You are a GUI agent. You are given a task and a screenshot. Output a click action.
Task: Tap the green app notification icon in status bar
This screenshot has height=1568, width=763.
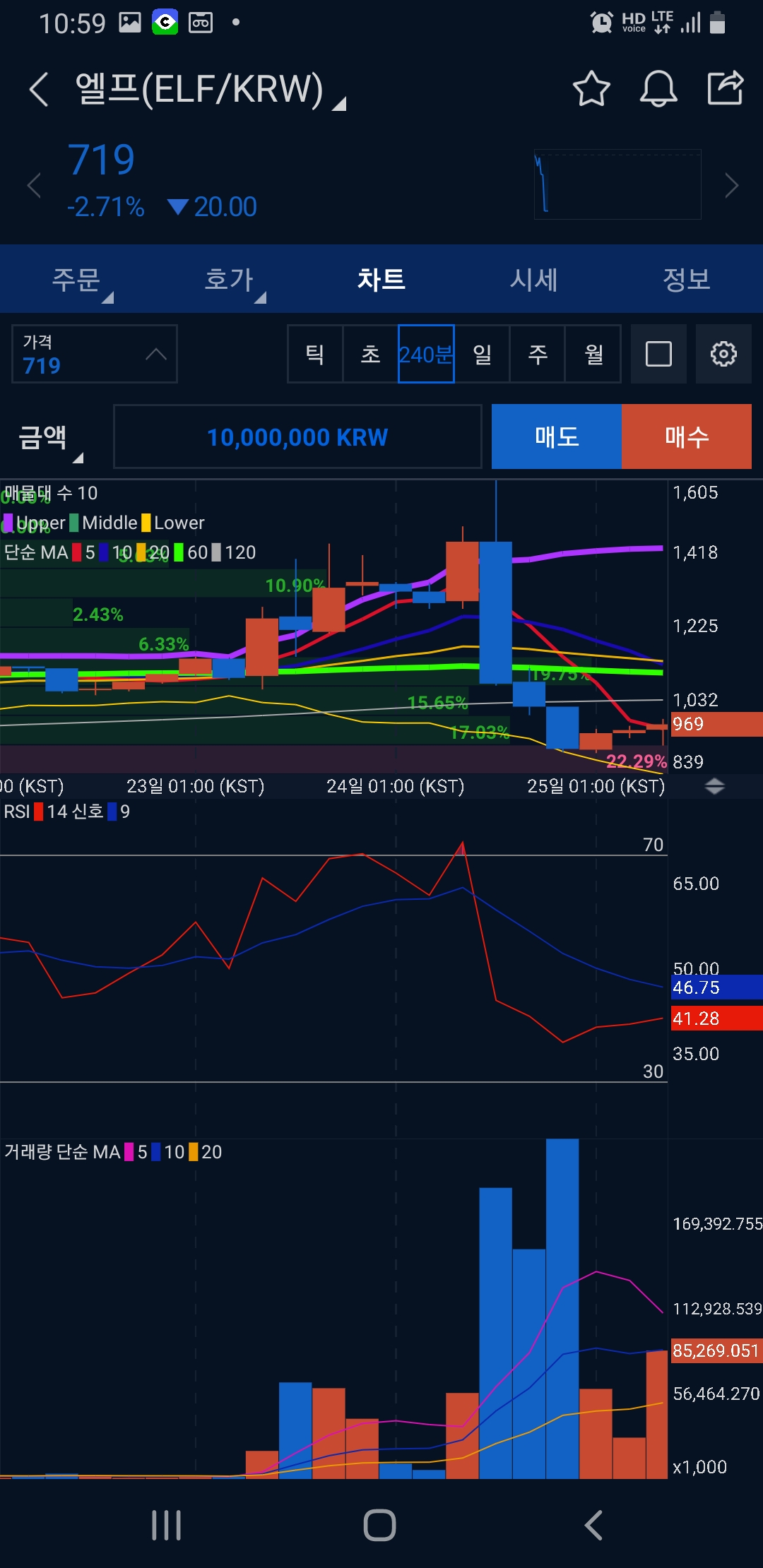tap(165, 23)
